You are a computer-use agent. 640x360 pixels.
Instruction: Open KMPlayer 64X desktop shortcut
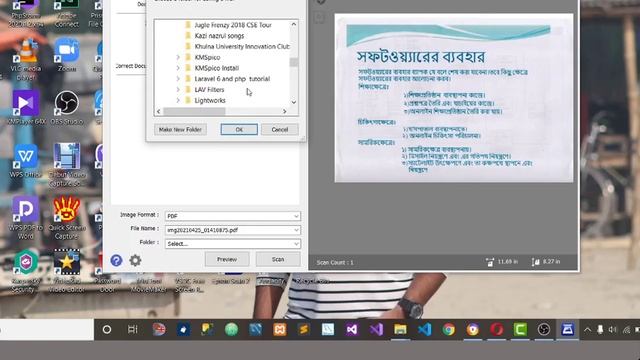point(26,107)
